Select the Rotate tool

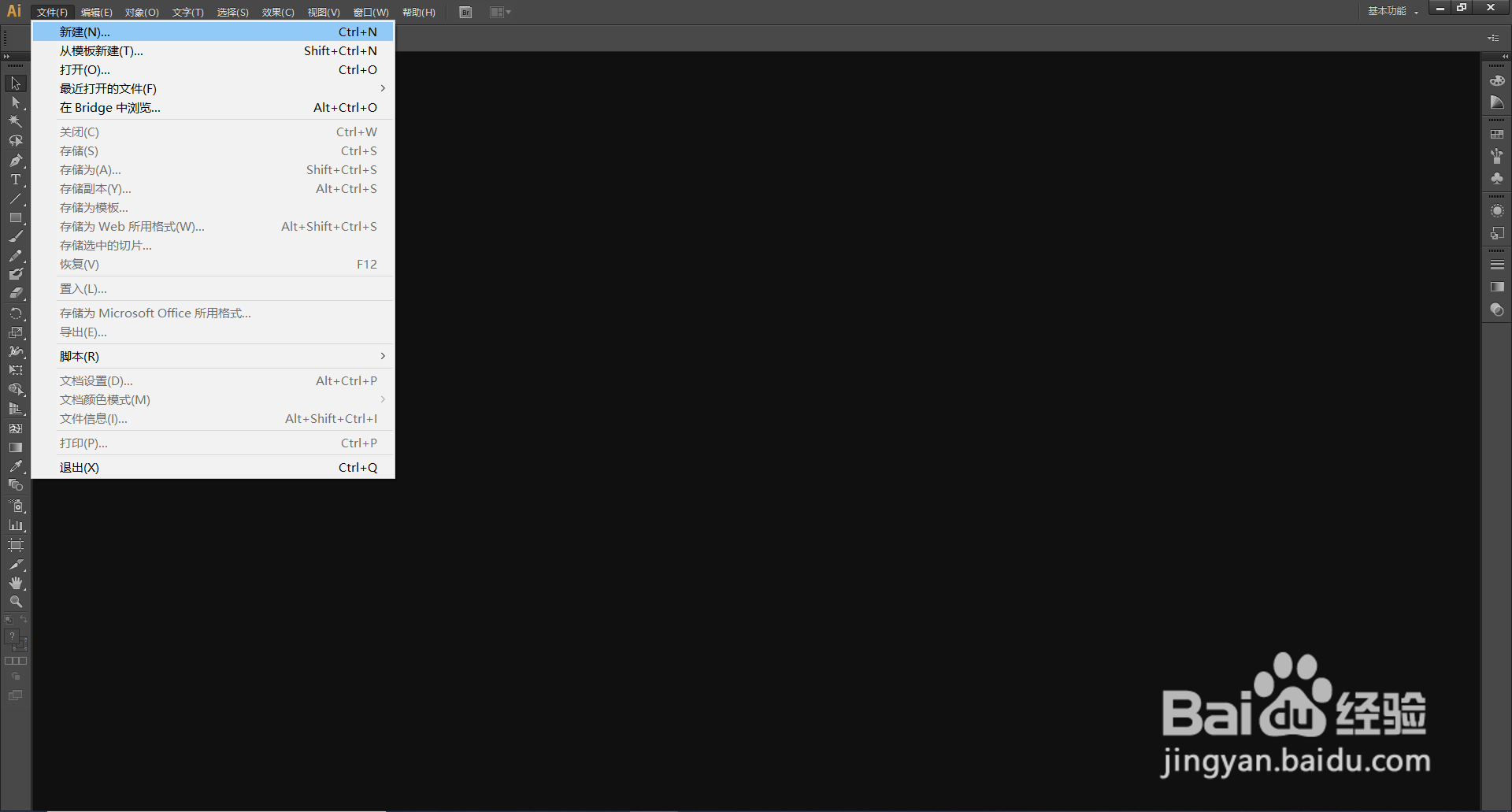click(x=16, y=313)
